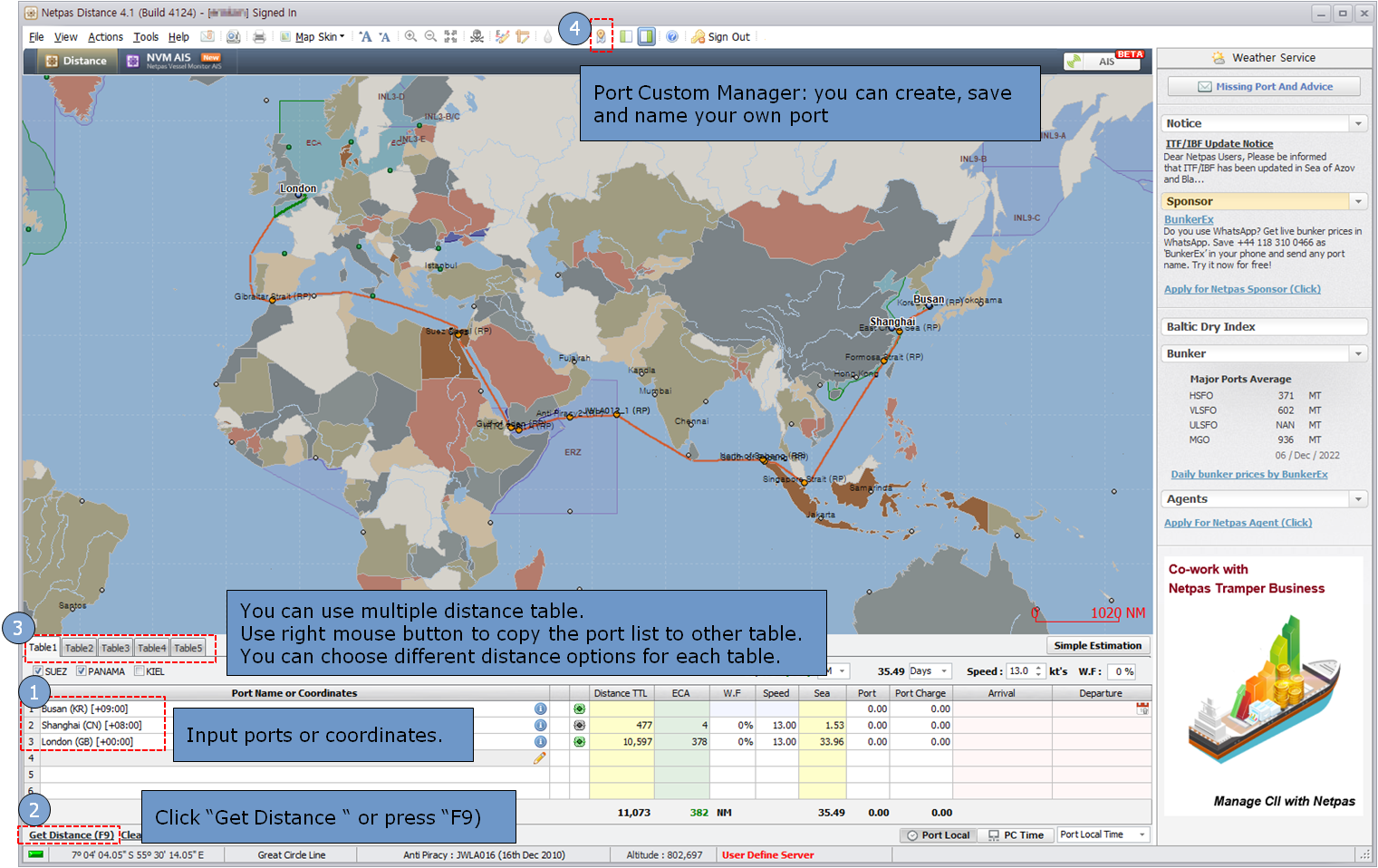This screenshot has height=868, width=1378.
Task: Select Port Local time option
Action: click(x=939, y=835)
